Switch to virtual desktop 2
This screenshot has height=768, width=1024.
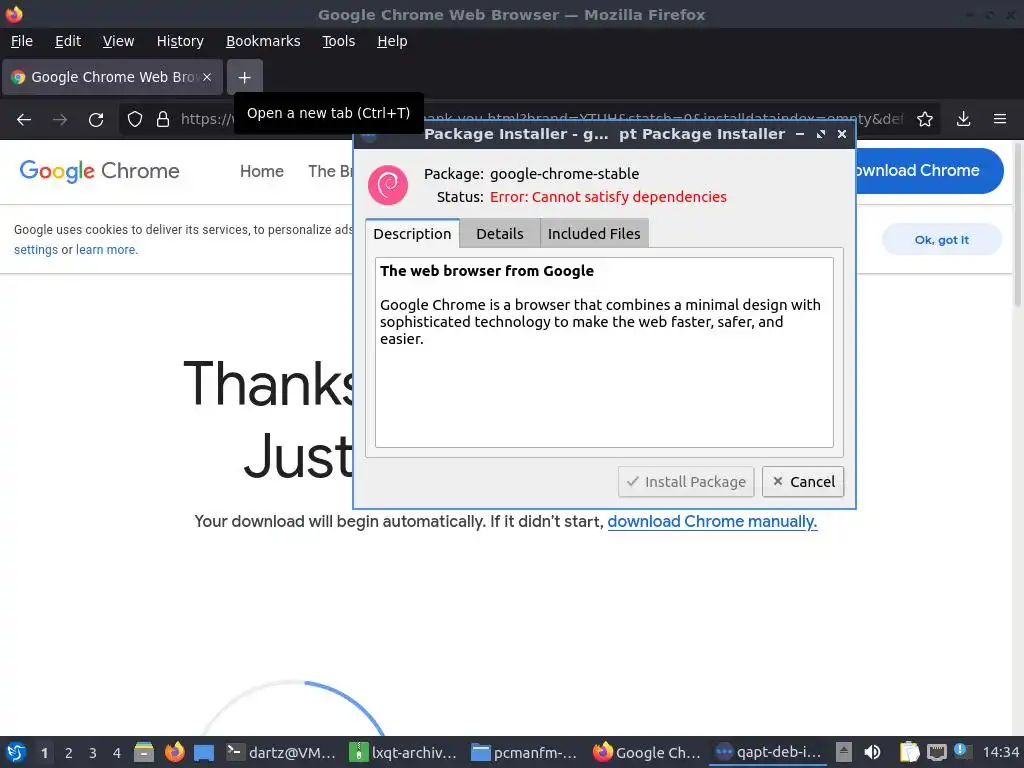[x=69, y=753]
